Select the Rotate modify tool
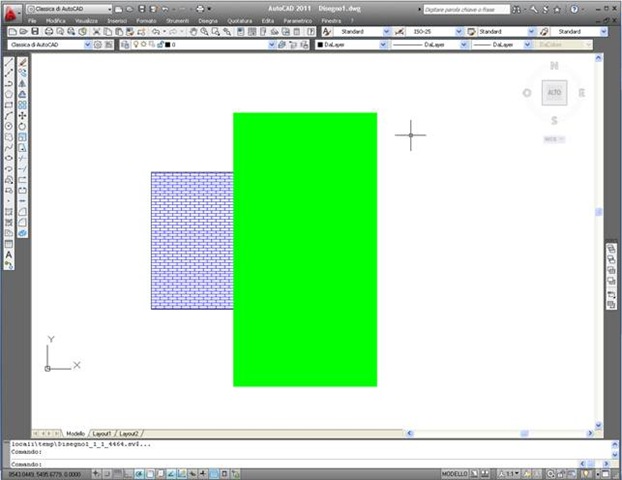Viewport: 622px width, 480px height. coord(22,126)
